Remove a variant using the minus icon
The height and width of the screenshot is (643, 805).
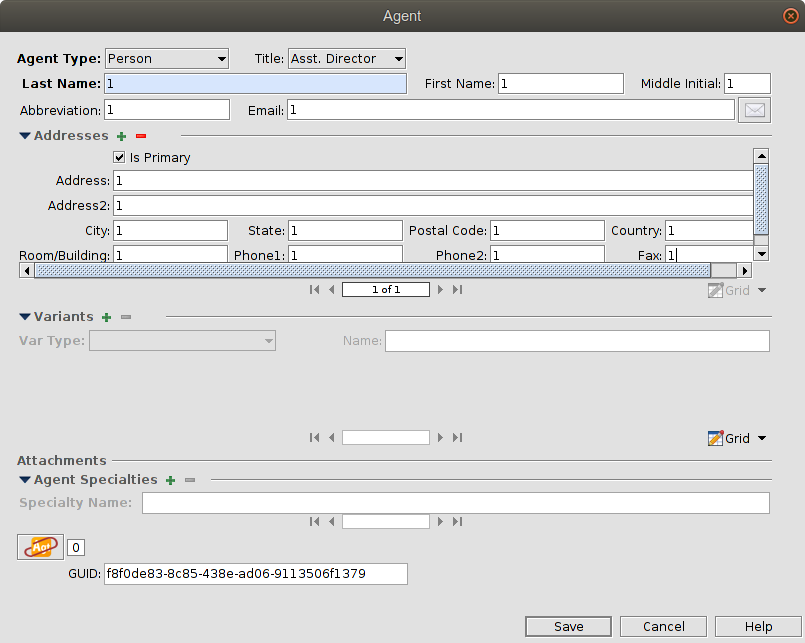124,316
